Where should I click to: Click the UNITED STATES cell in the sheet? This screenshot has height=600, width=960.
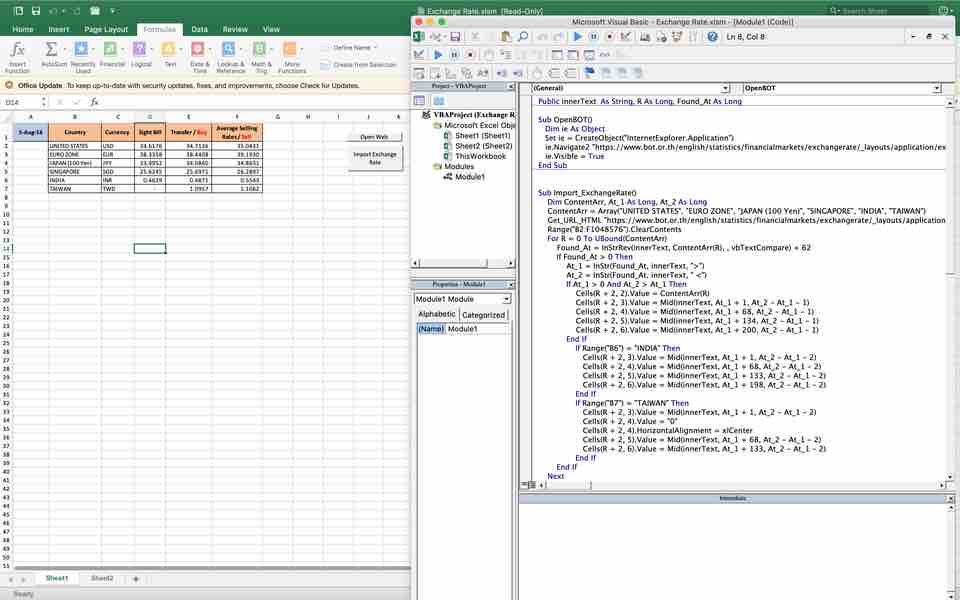[x=75, y=146]
